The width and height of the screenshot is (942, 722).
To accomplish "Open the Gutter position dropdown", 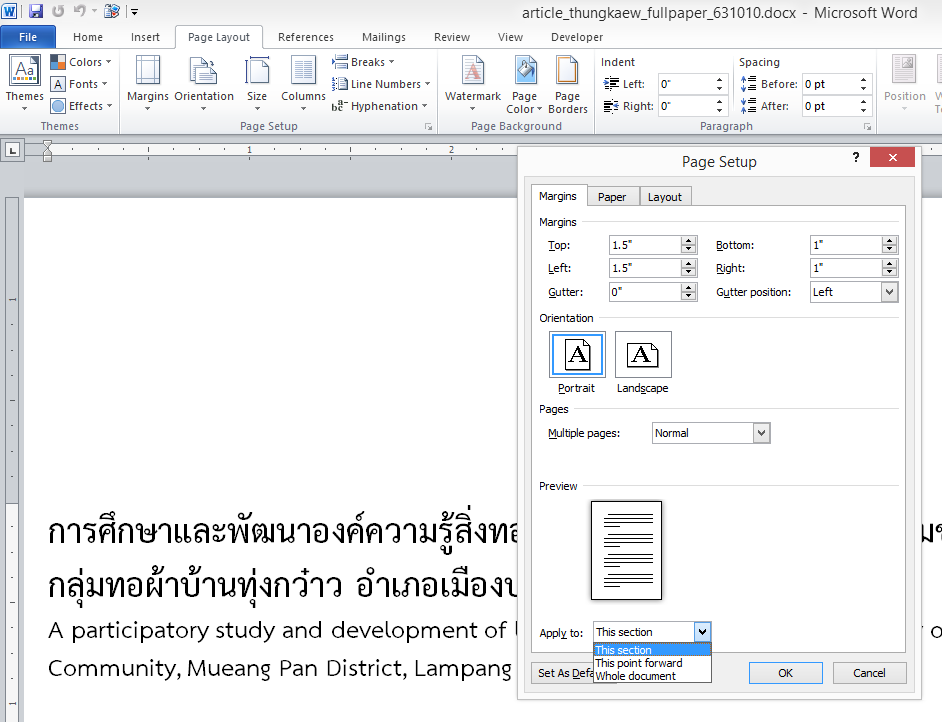I will click(889, 292).
